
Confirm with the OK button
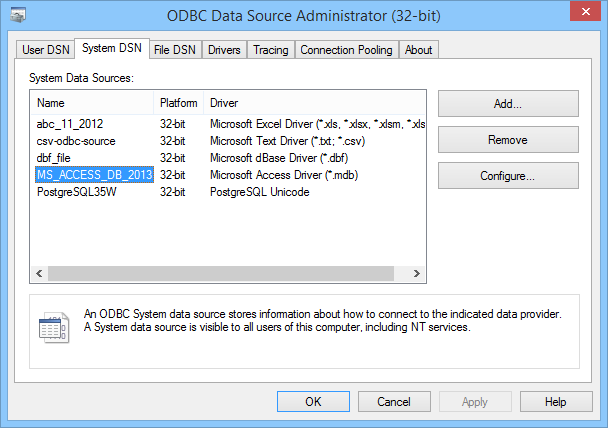pos(313,401)
